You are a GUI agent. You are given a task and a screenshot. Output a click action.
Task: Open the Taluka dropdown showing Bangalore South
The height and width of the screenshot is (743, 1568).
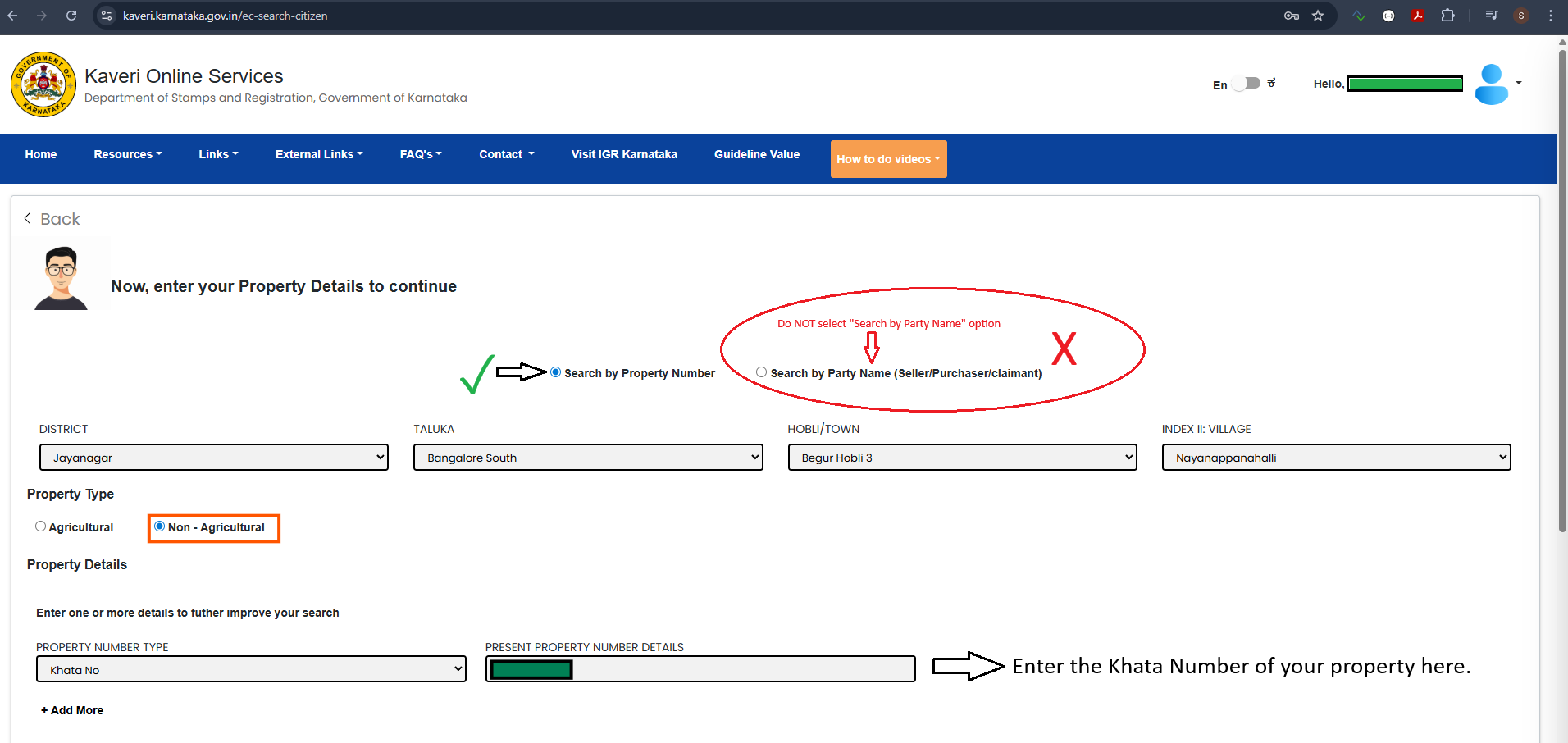tap(588, 458)
